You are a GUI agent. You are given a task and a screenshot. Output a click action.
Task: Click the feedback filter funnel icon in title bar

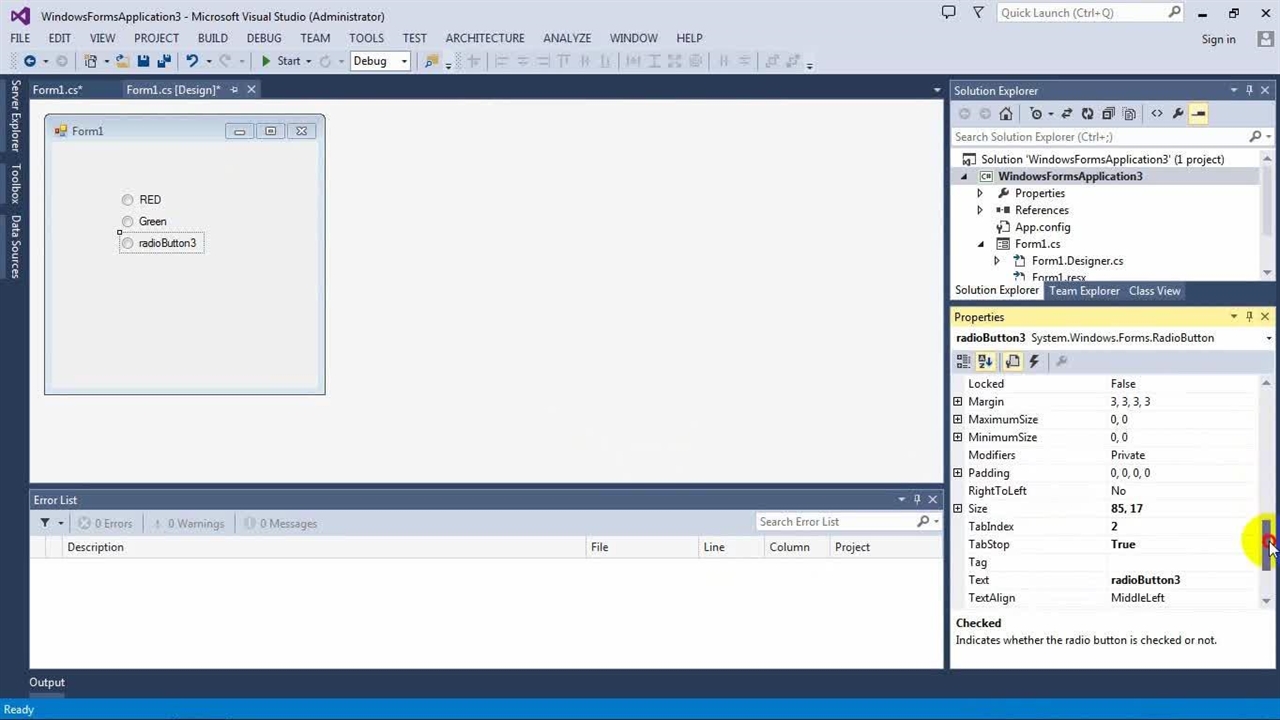978,13
